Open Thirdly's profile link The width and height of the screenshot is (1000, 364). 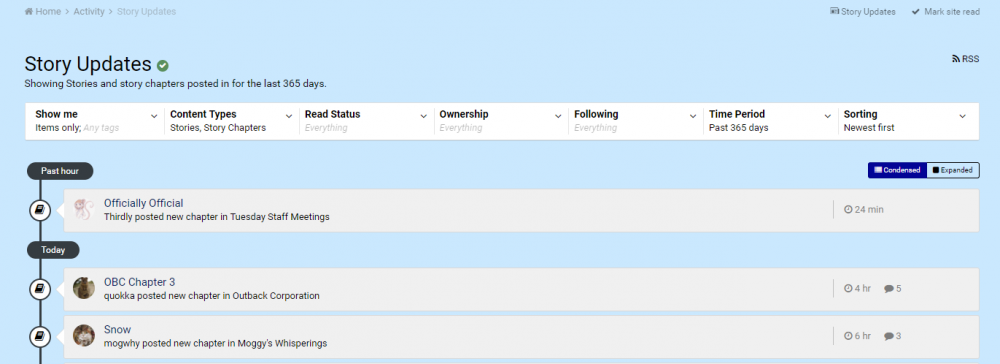[x=120, y=217]
